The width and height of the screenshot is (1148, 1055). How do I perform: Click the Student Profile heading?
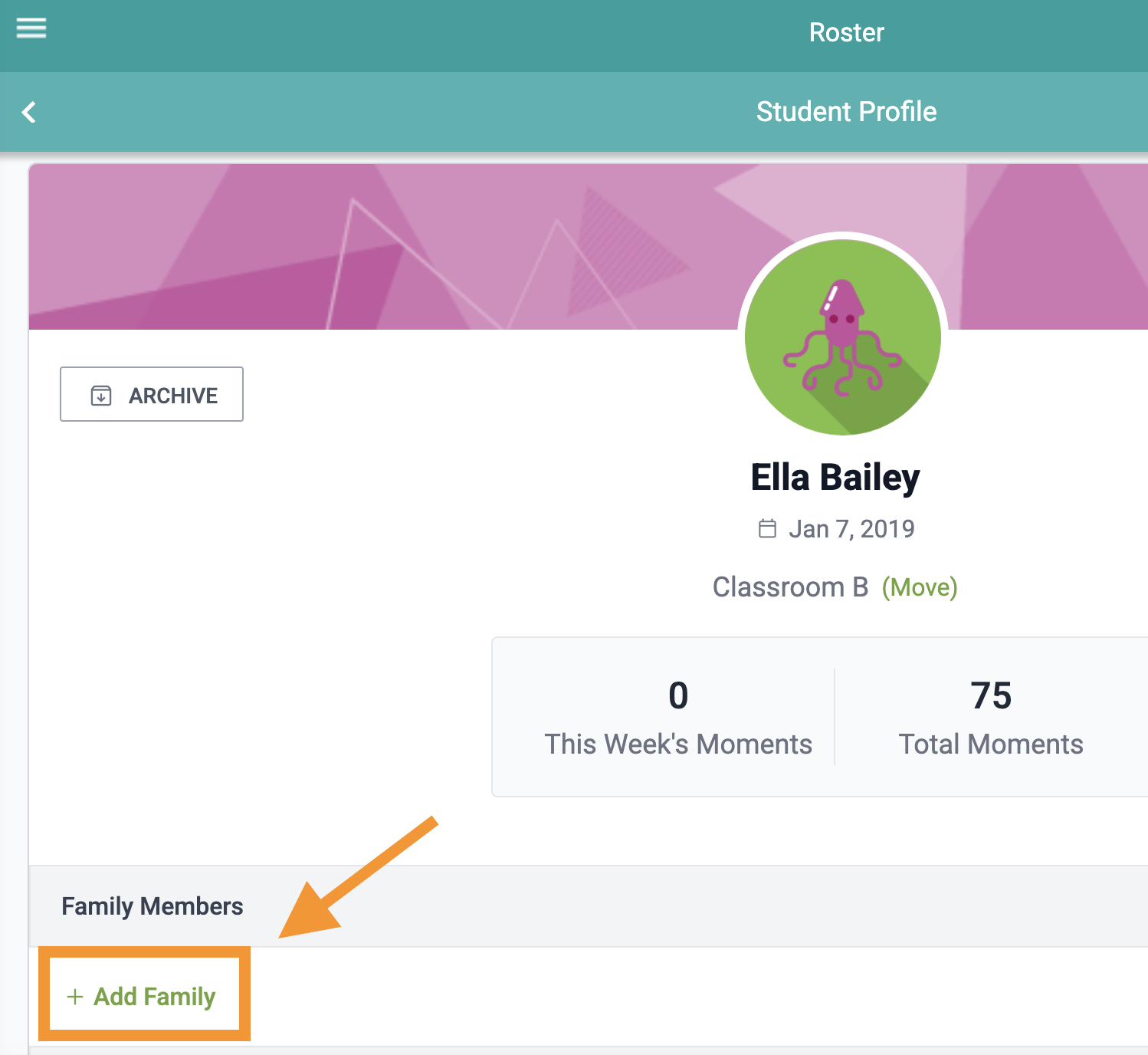point(846,112)
